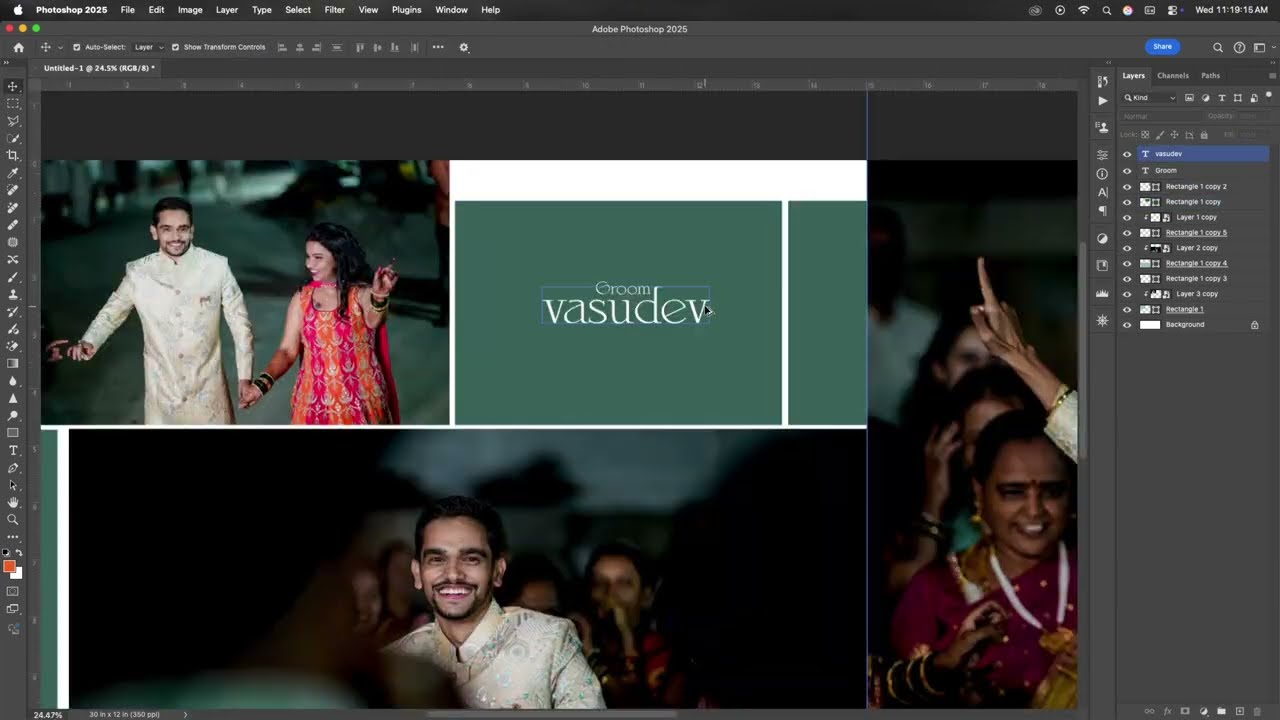Select the Crop tool
This screenshot has height=720, width=1280.
tap(13, 155)
